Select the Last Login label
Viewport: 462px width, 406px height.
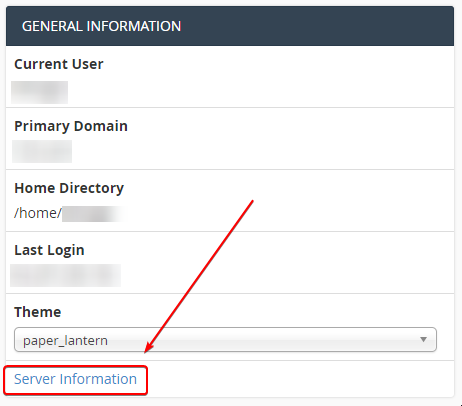pyautogui.click(x=49, y=250)
